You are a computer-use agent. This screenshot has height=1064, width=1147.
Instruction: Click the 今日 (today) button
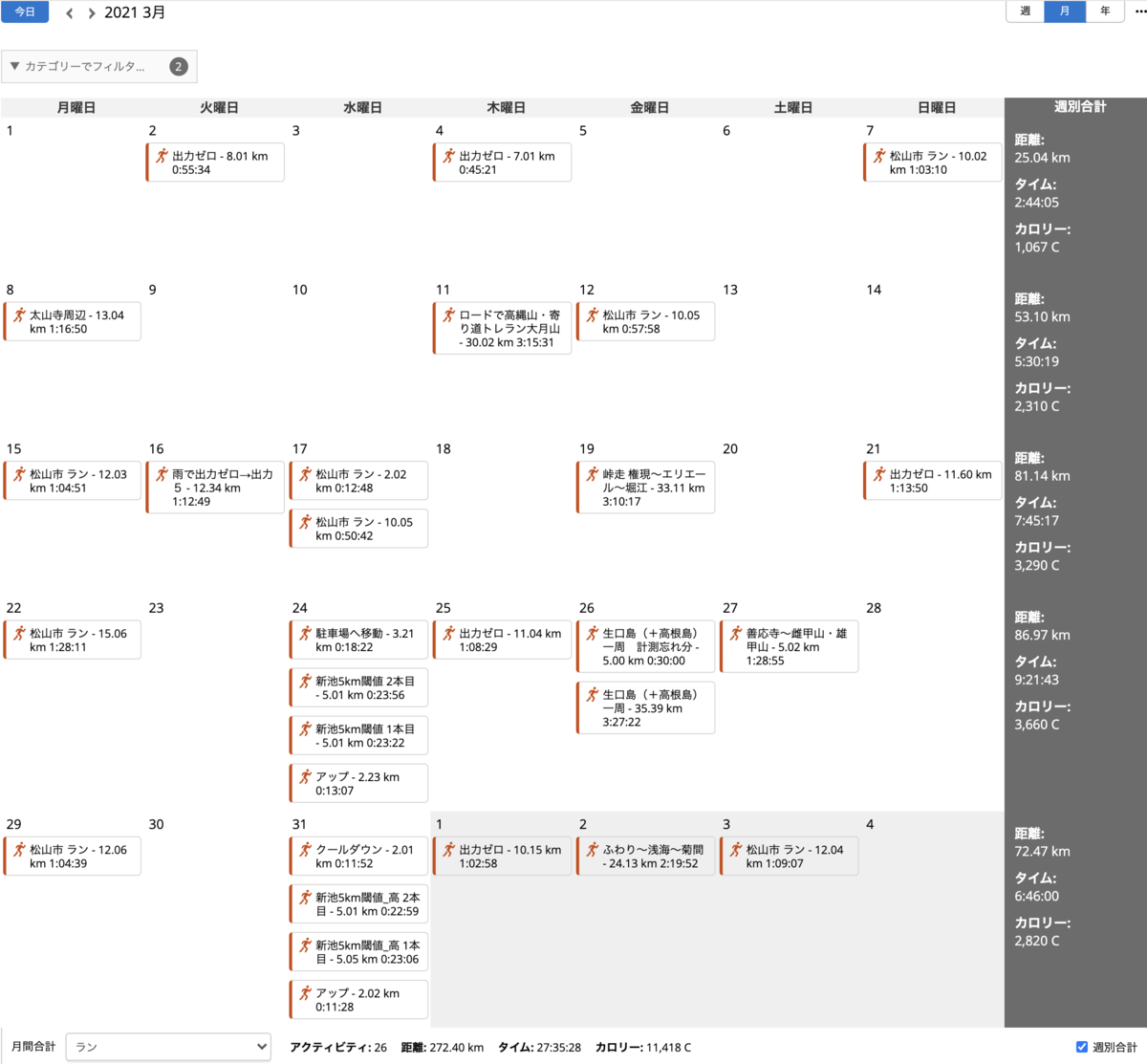point(25,12)
